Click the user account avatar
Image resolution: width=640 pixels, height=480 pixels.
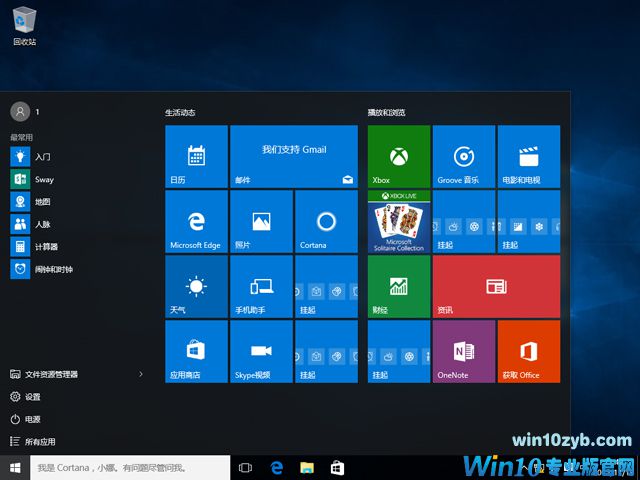19,112
